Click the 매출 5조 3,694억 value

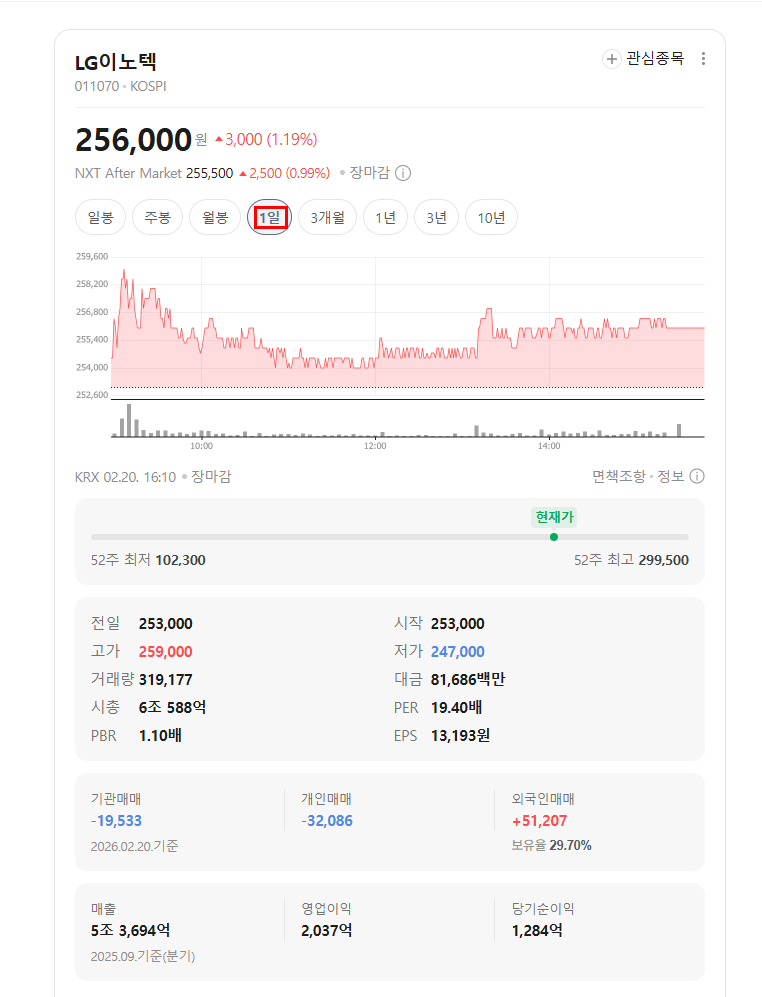point(130,931)
